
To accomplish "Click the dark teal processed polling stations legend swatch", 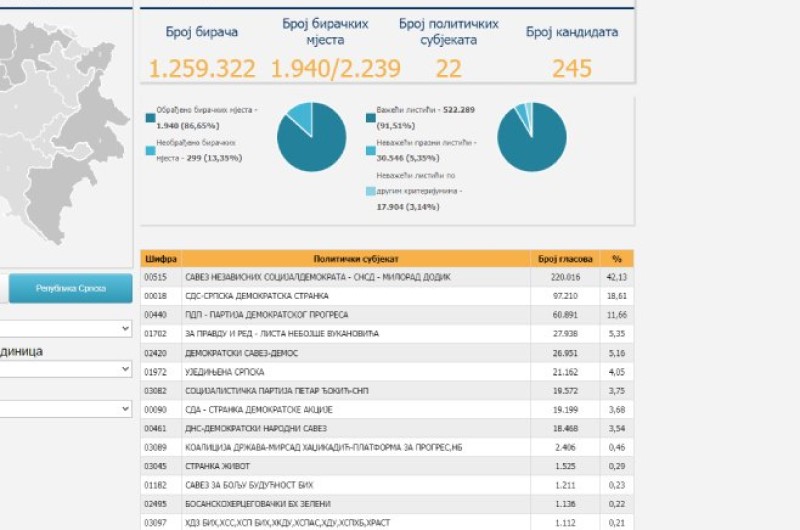I will [x=150, y=117].
